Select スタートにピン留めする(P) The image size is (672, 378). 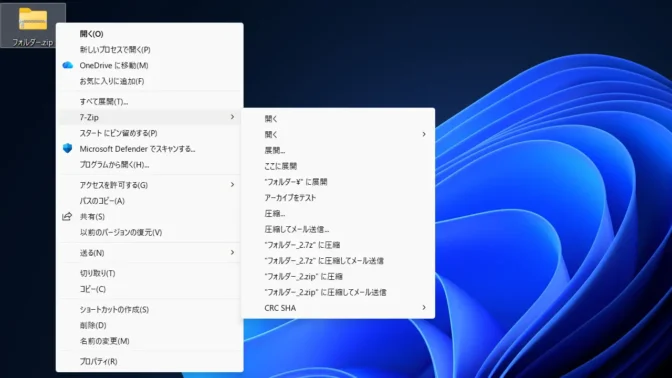(x=150, y=133)
